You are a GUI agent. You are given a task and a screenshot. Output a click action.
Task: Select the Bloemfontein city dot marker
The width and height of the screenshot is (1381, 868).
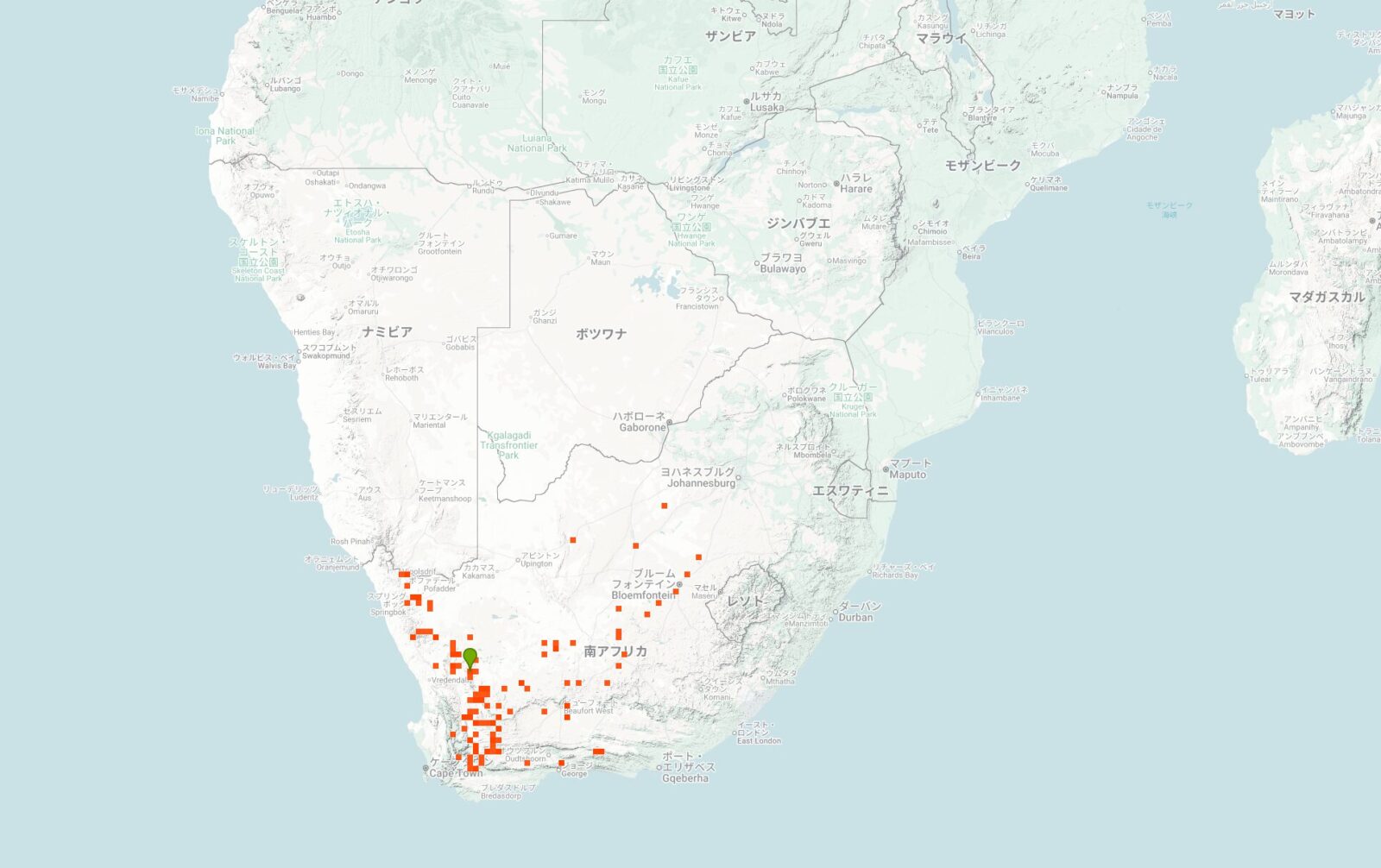coord(680,585)
